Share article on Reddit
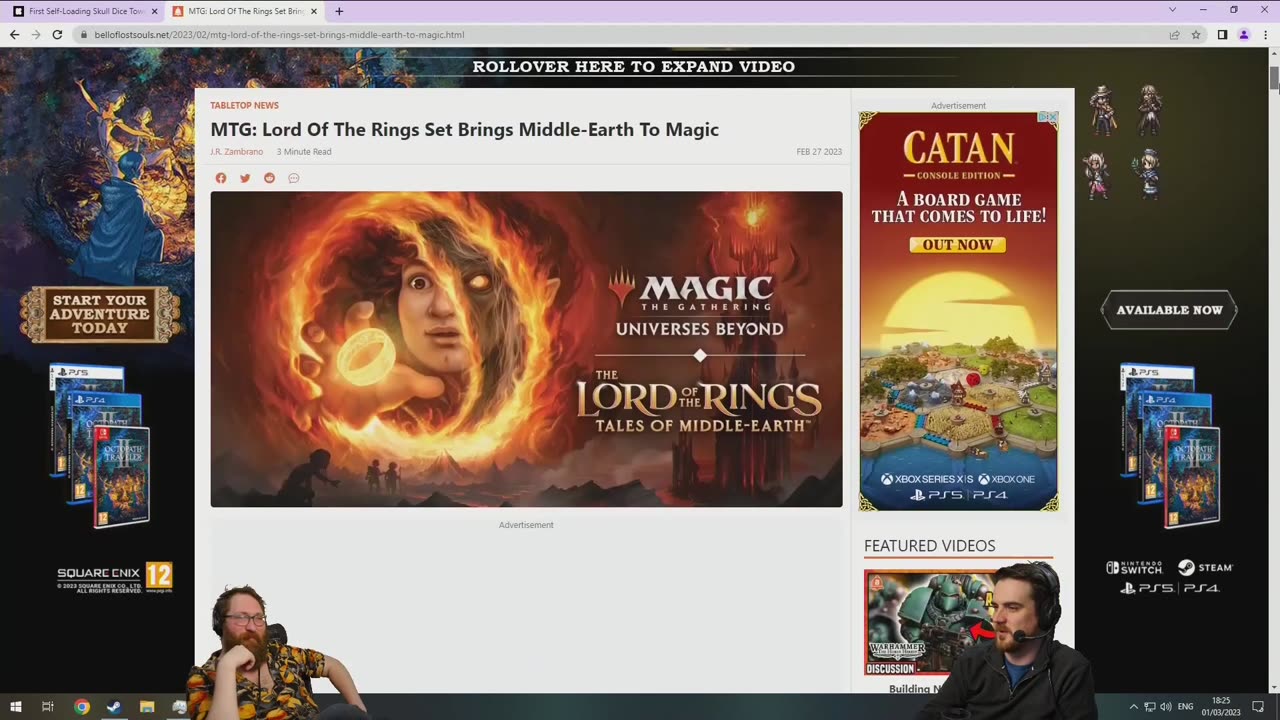This screenshot has height=720, width=1280. 269,178
